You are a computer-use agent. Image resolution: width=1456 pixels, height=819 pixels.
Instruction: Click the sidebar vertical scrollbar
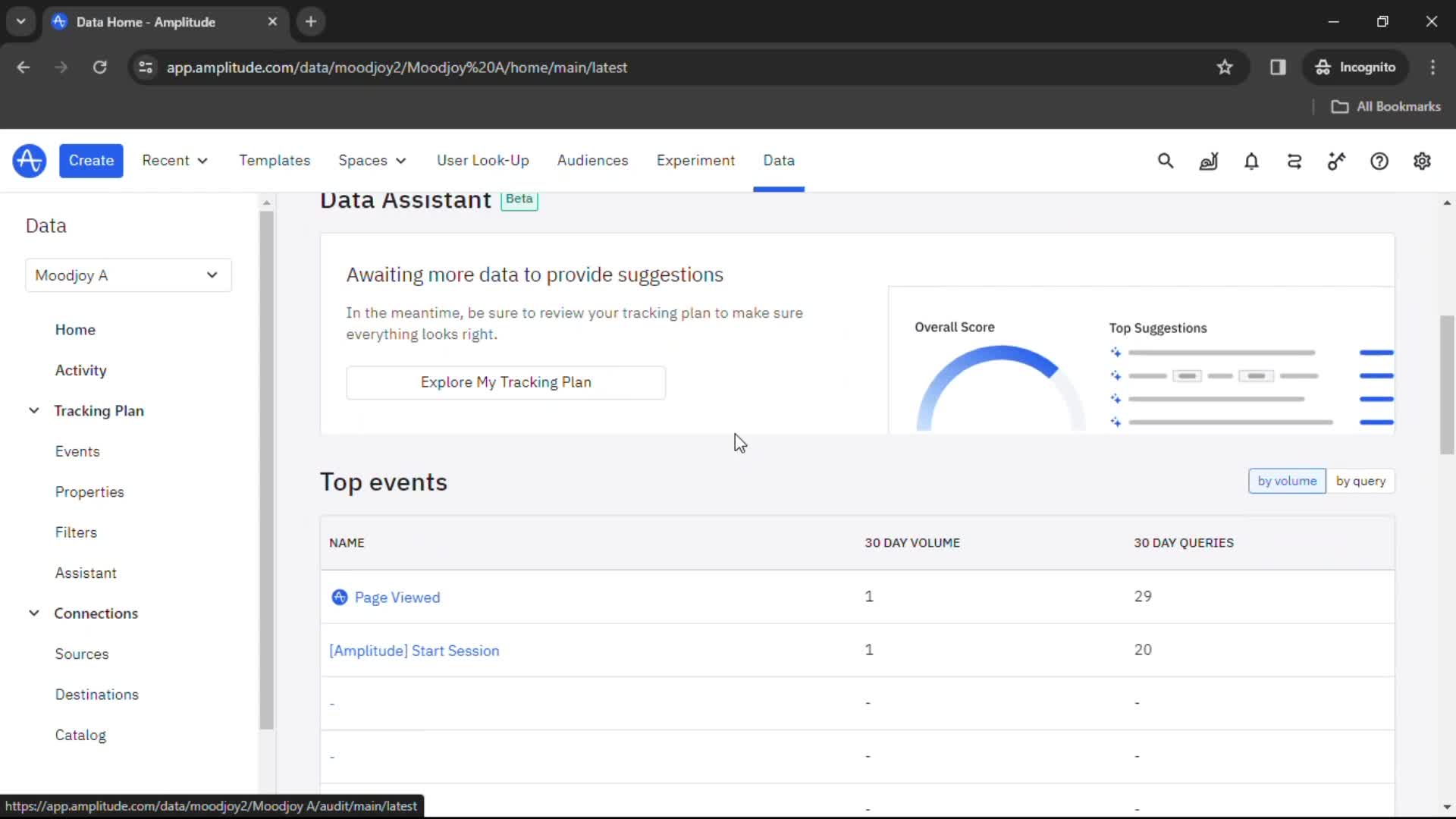click(x=266, y=470)
